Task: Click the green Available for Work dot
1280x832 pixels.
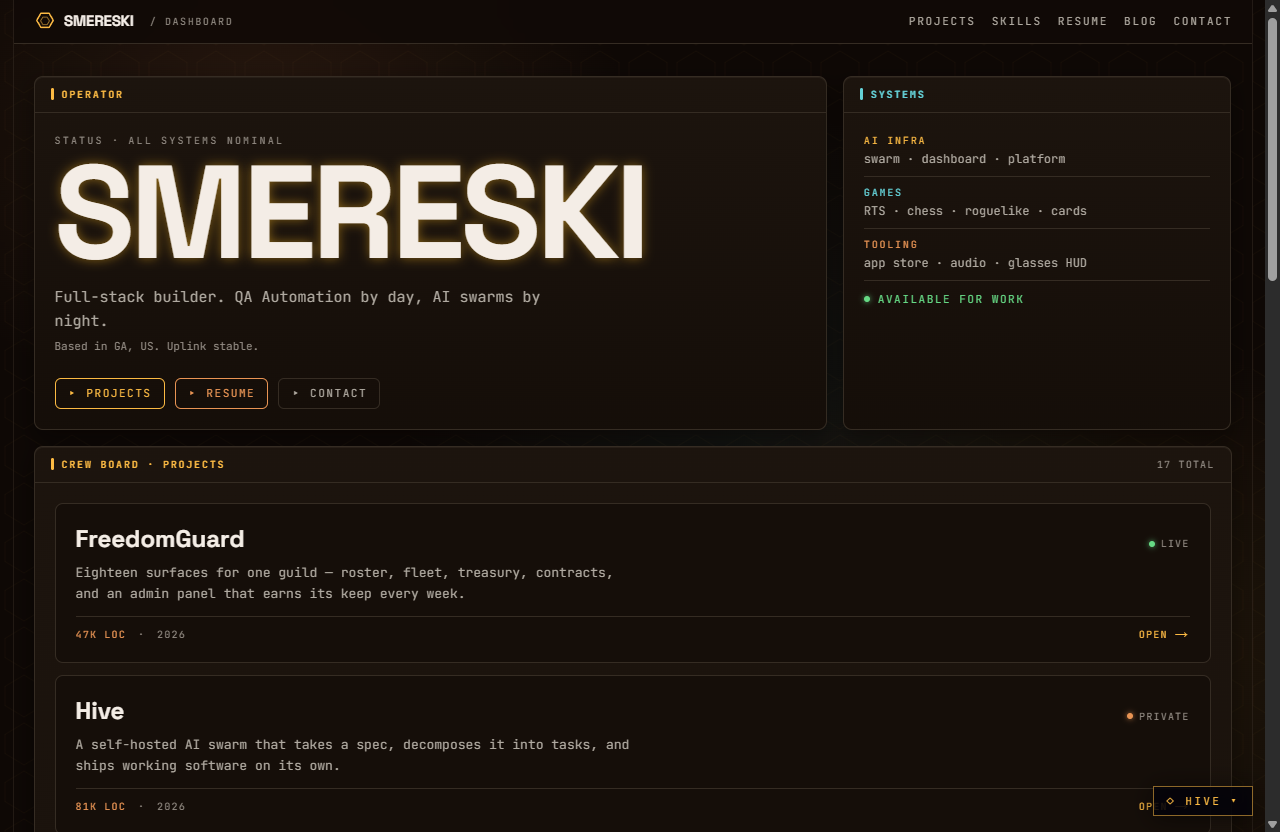Action: point(867,299)
